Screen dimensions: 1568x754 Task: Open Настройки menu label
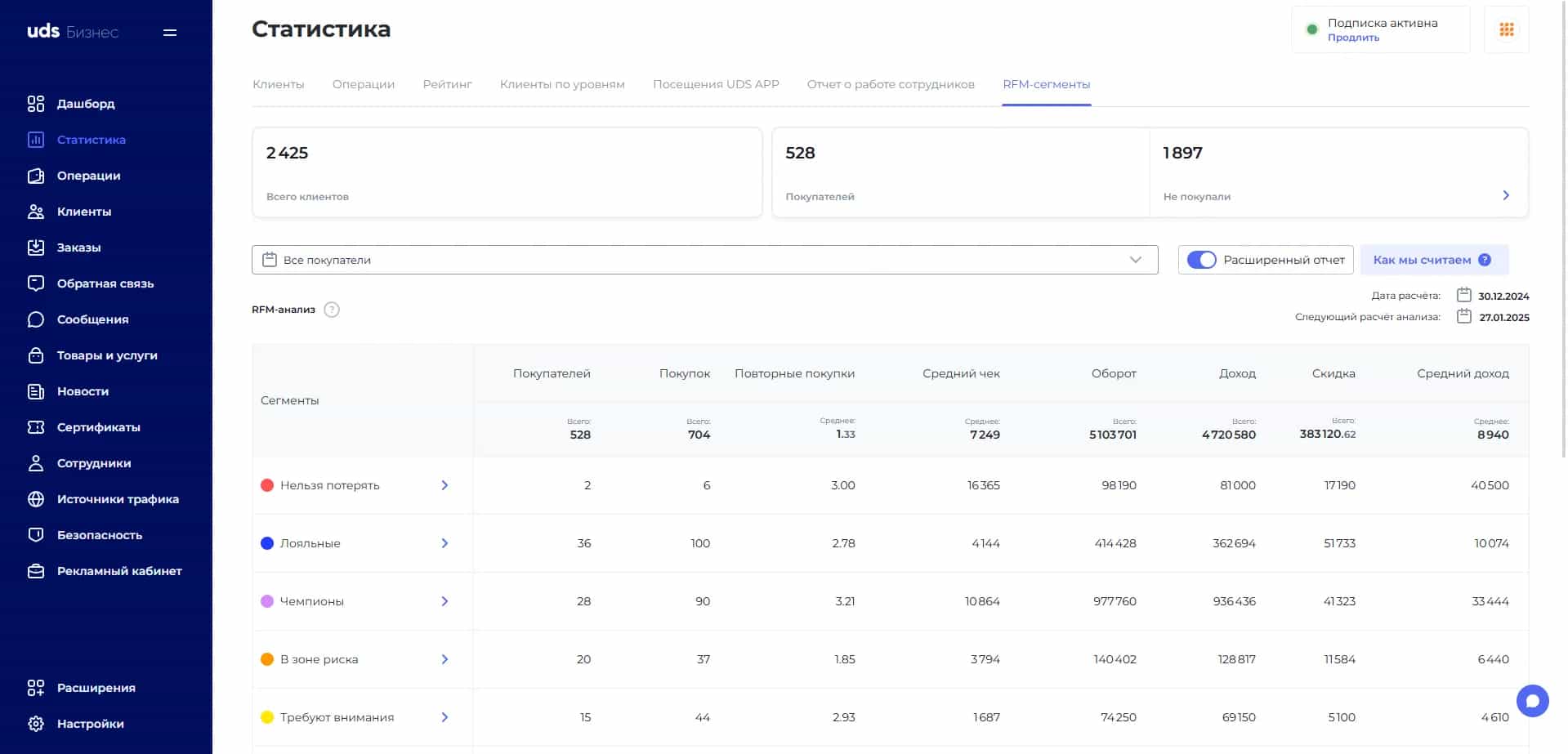click(x=91, y=724)
